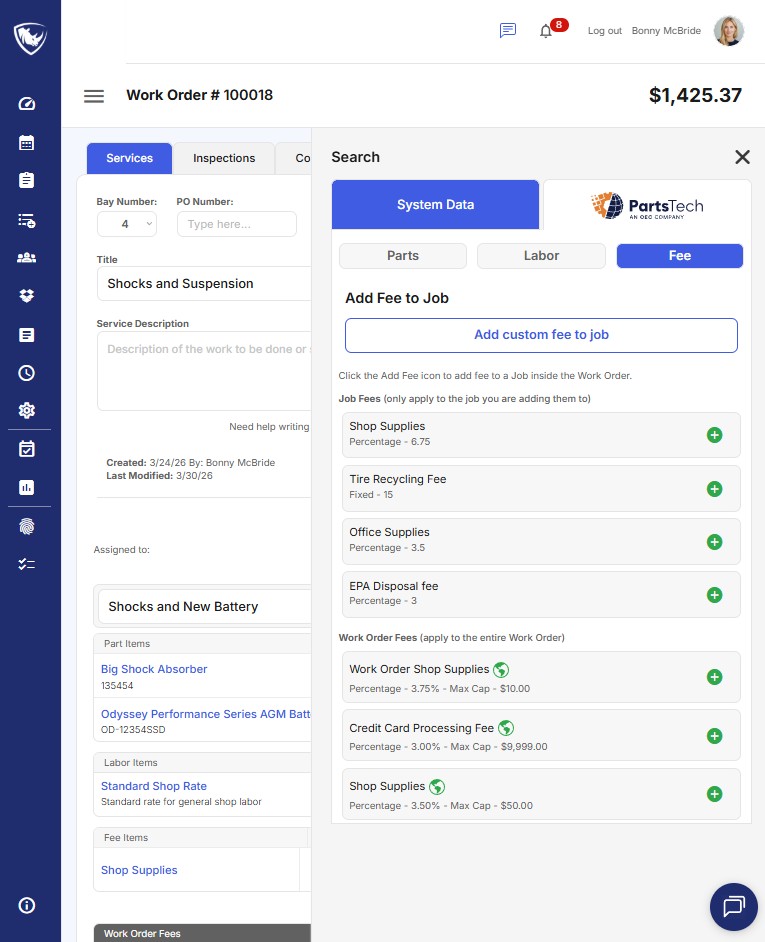Open the notifications bell showing 8 alerts
Viewport: 765px width, 942px height.
(x=546, y=30)
